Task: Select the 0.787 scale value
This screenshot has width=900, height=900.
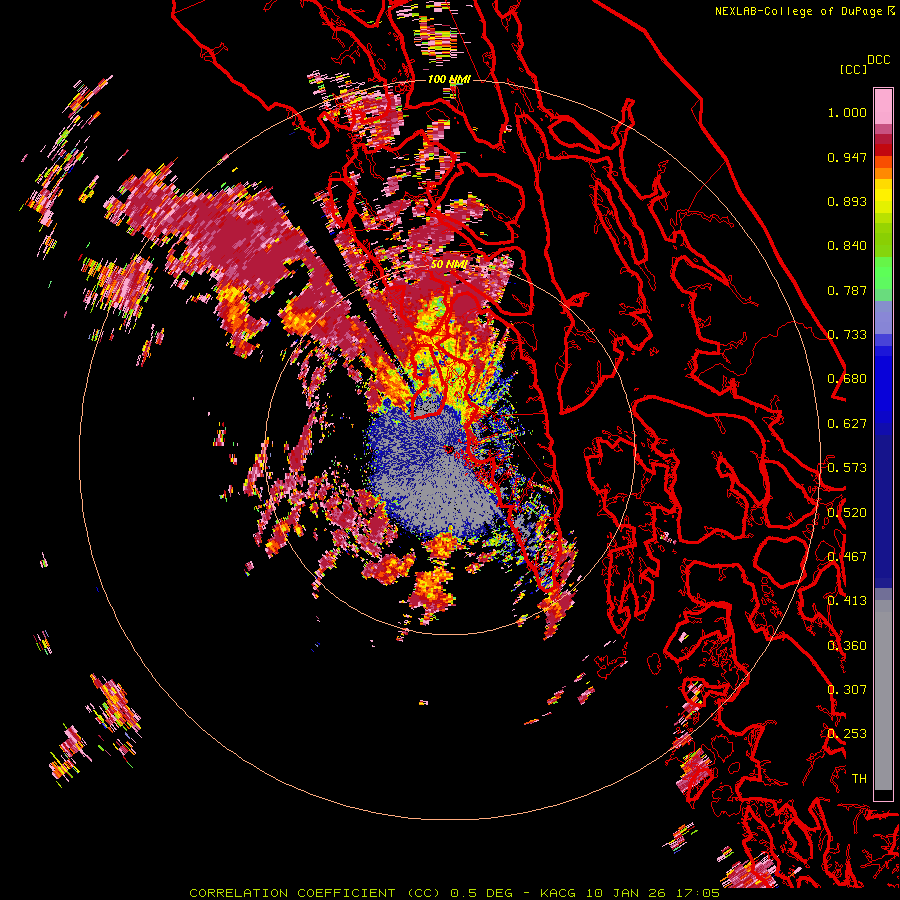Action: (x=847, y=290)
